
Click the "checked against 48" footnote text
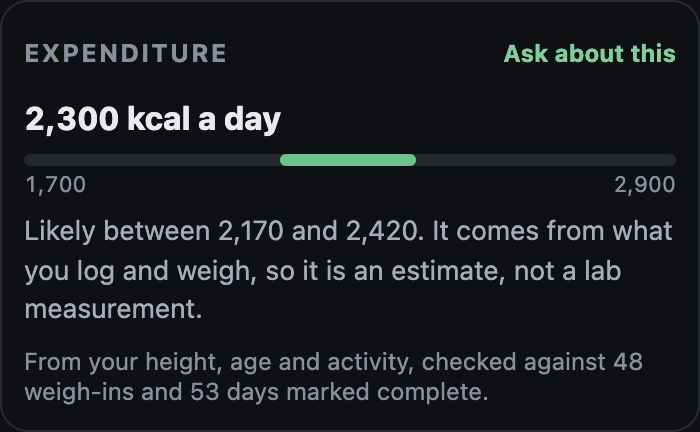point(532,362)
